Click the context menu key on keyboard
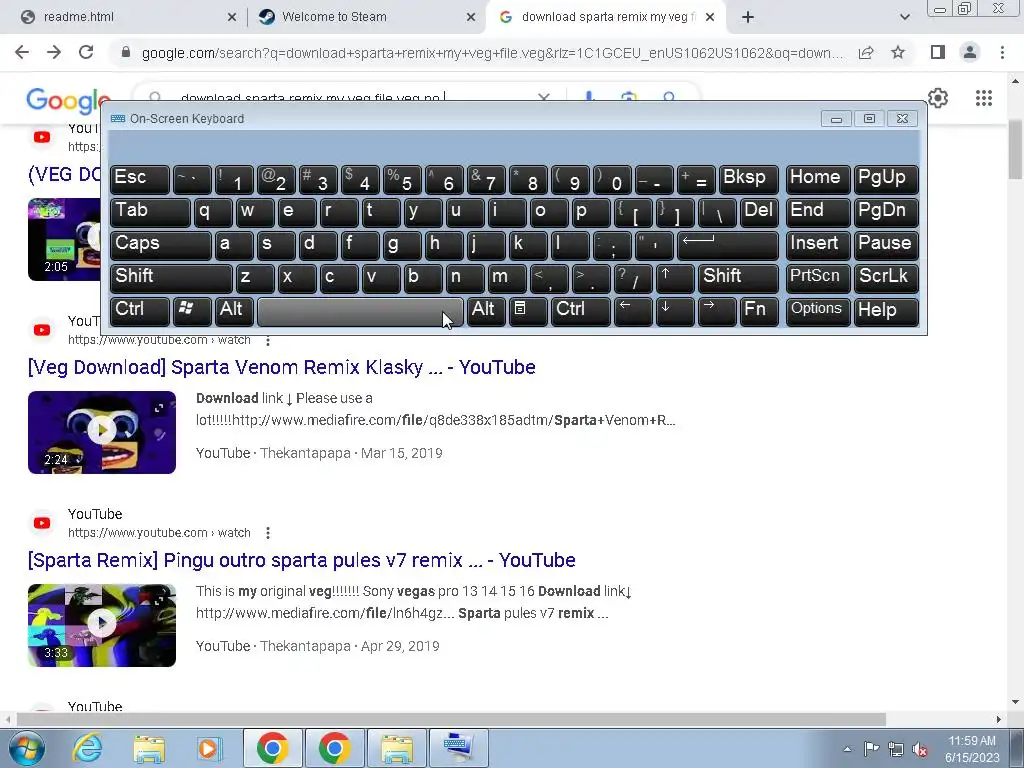Viewport: 1024px width, 768px height. pos(528,311)
